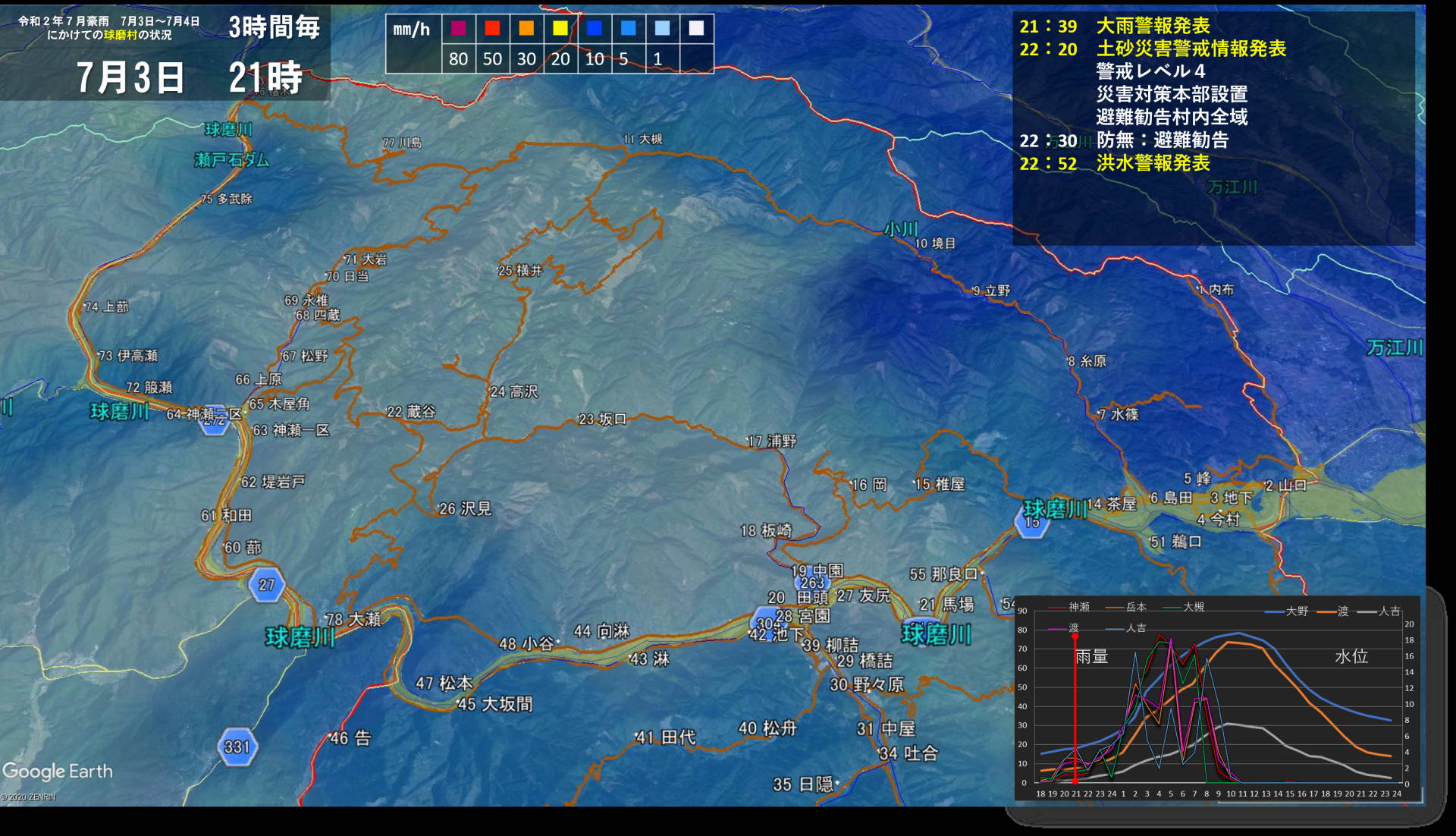Click the 51 鵜口 place label
This screenshot has height=836, width=1456.
(x=1175, y=542)
